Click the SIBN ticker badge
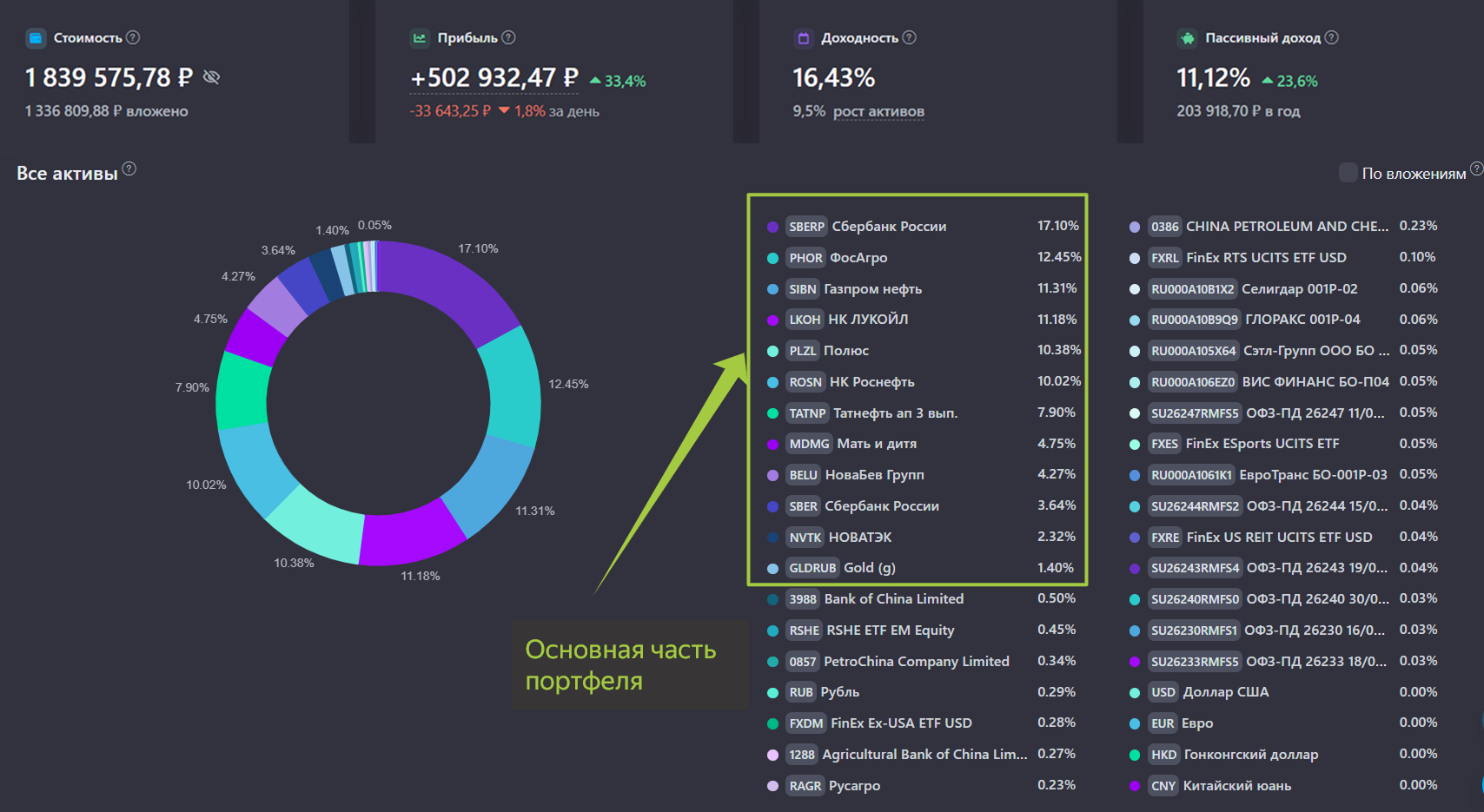1484x812 pixels. tap(802, 289)
